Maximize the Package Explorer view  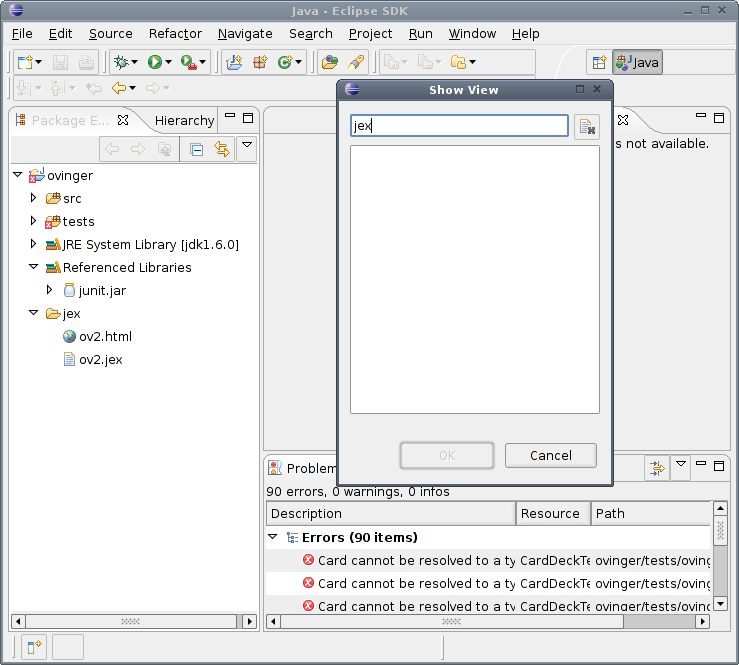coord(248,118)
